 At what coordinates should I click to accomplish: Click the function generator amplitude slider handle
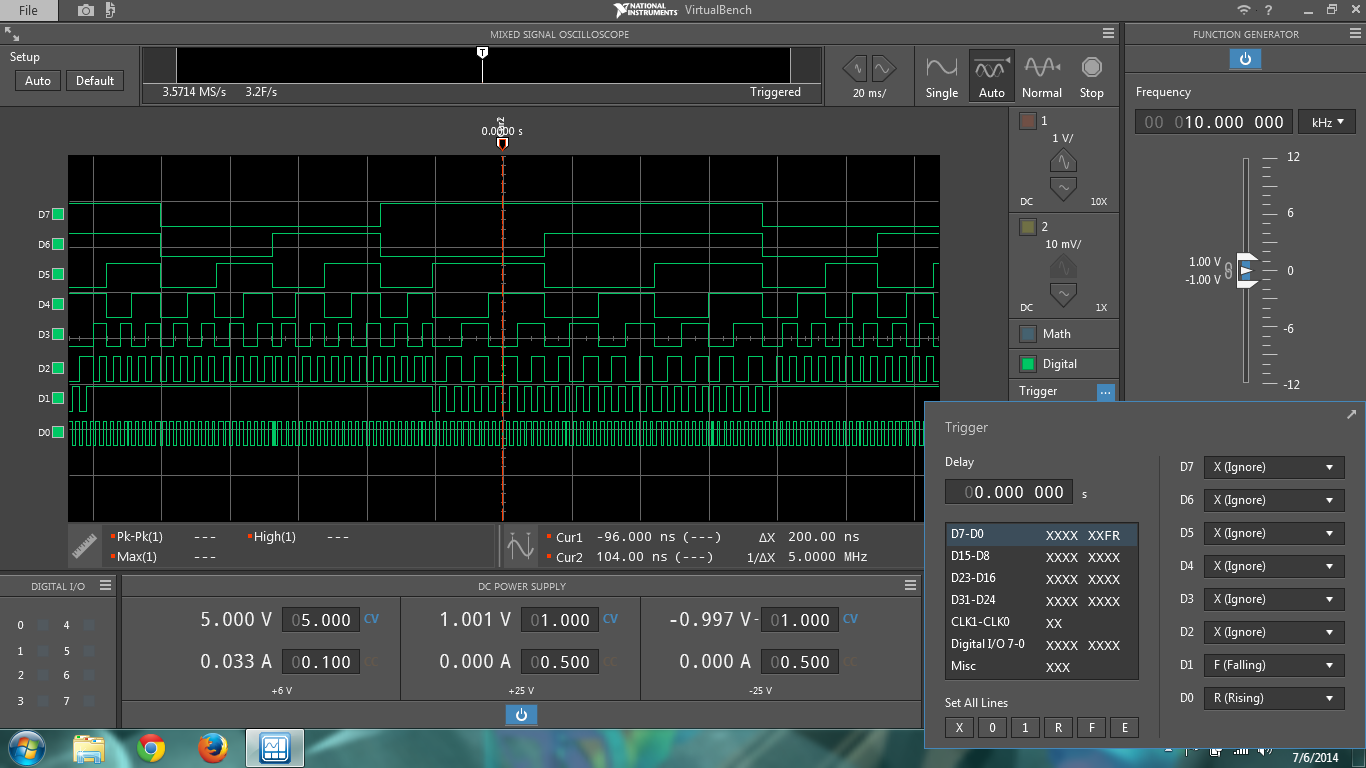coord(1246,270)
